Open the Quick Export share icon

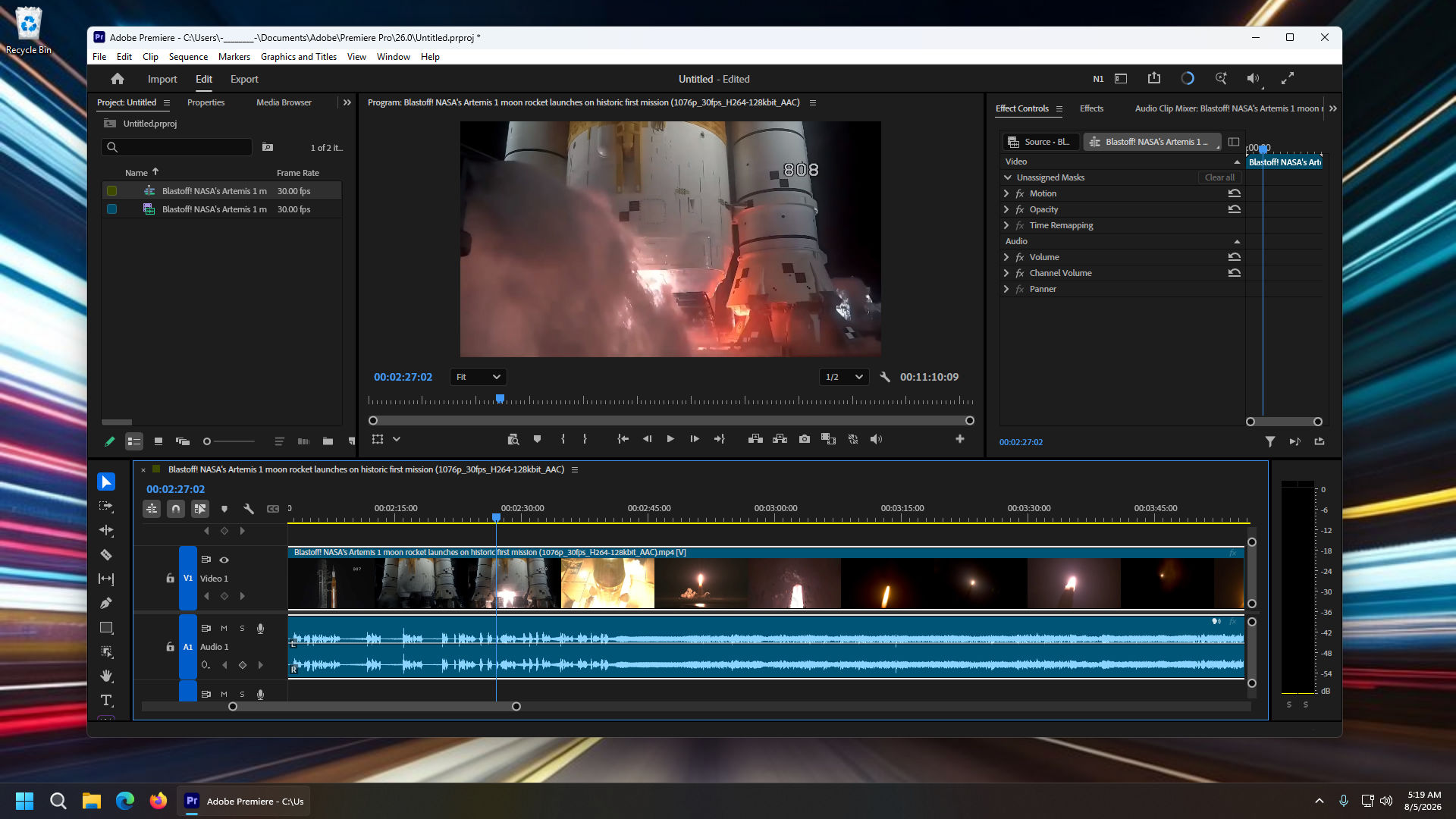[x=1154, y=78]
